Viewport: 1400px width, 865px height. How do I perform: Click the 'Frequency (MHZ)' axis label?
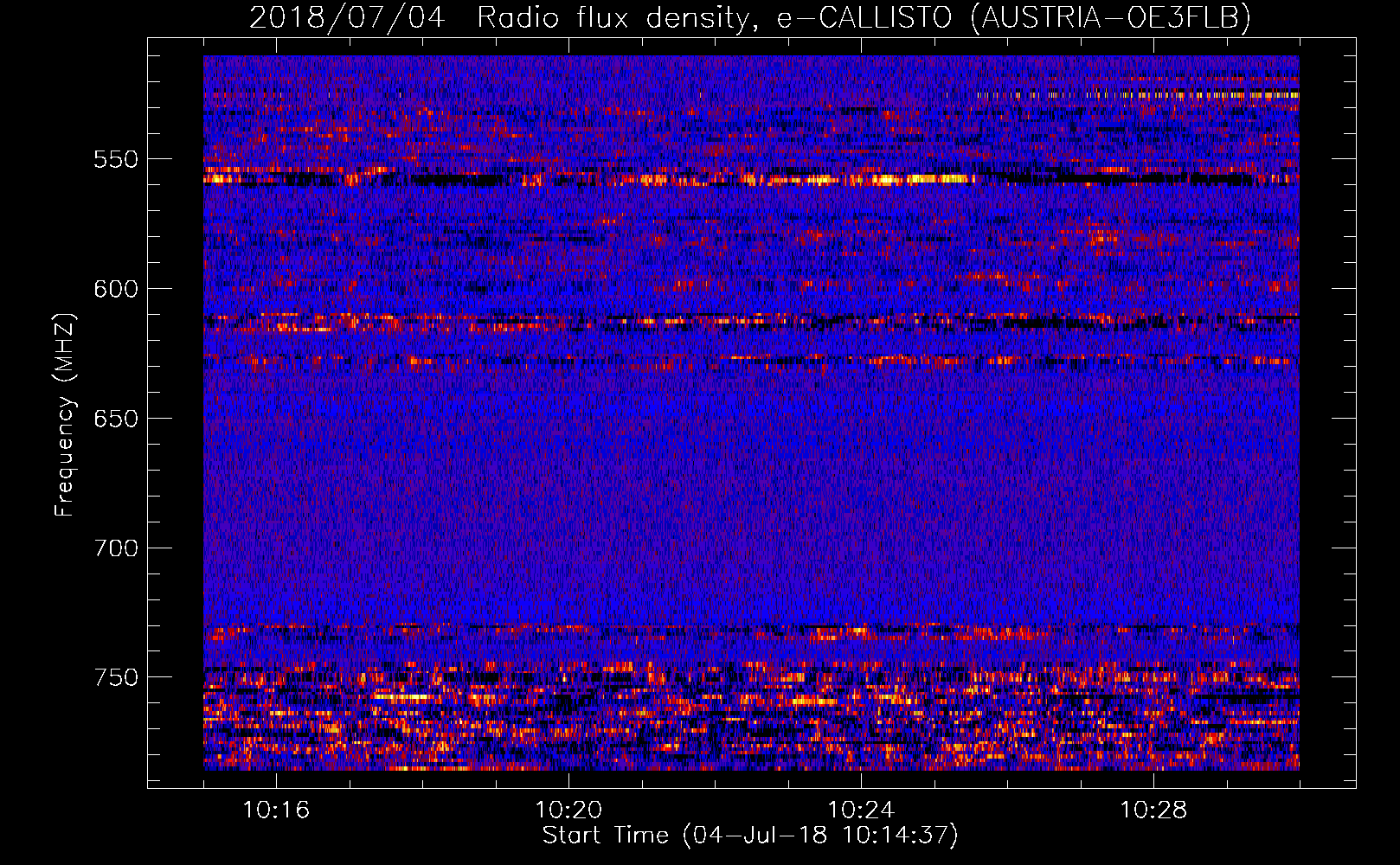[64, 415]
